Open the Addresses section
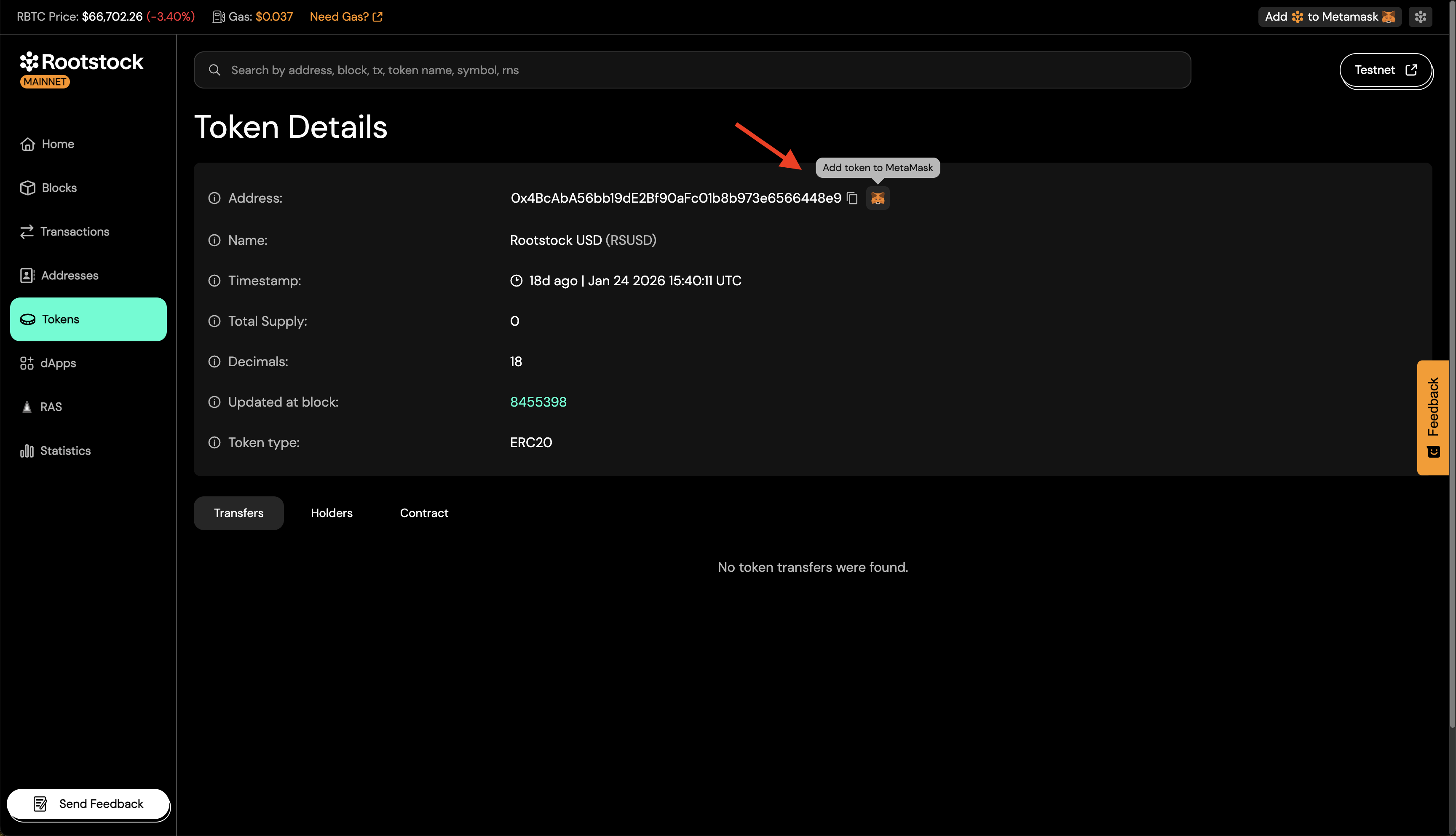The width and height of the screenshot is (1456, 836). [70, 275]
